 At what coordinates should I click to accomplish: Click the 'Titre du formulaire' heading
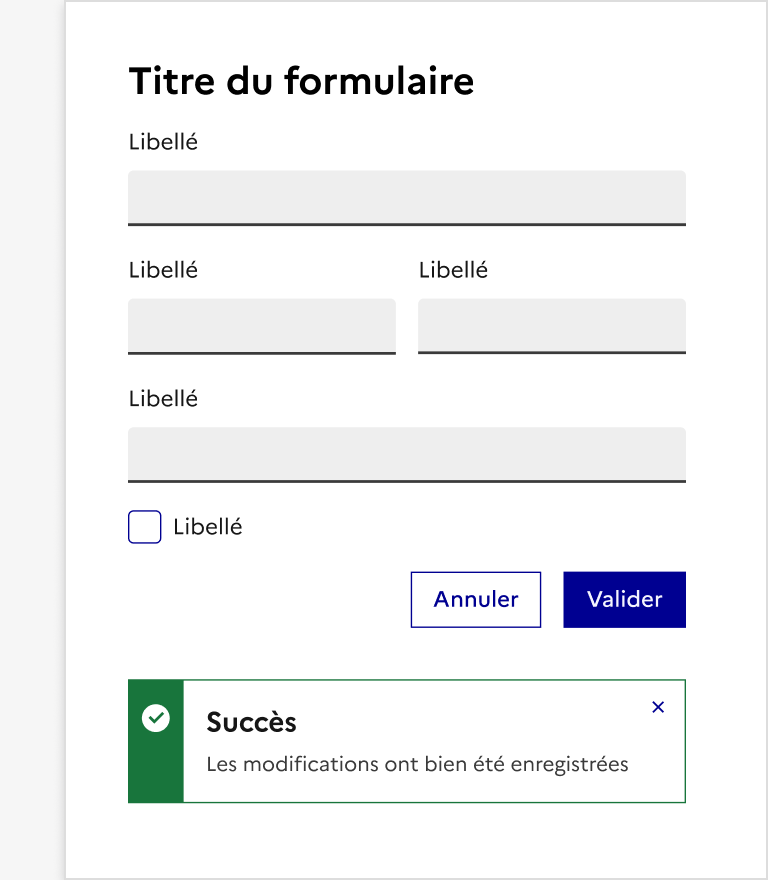point(301,81)
